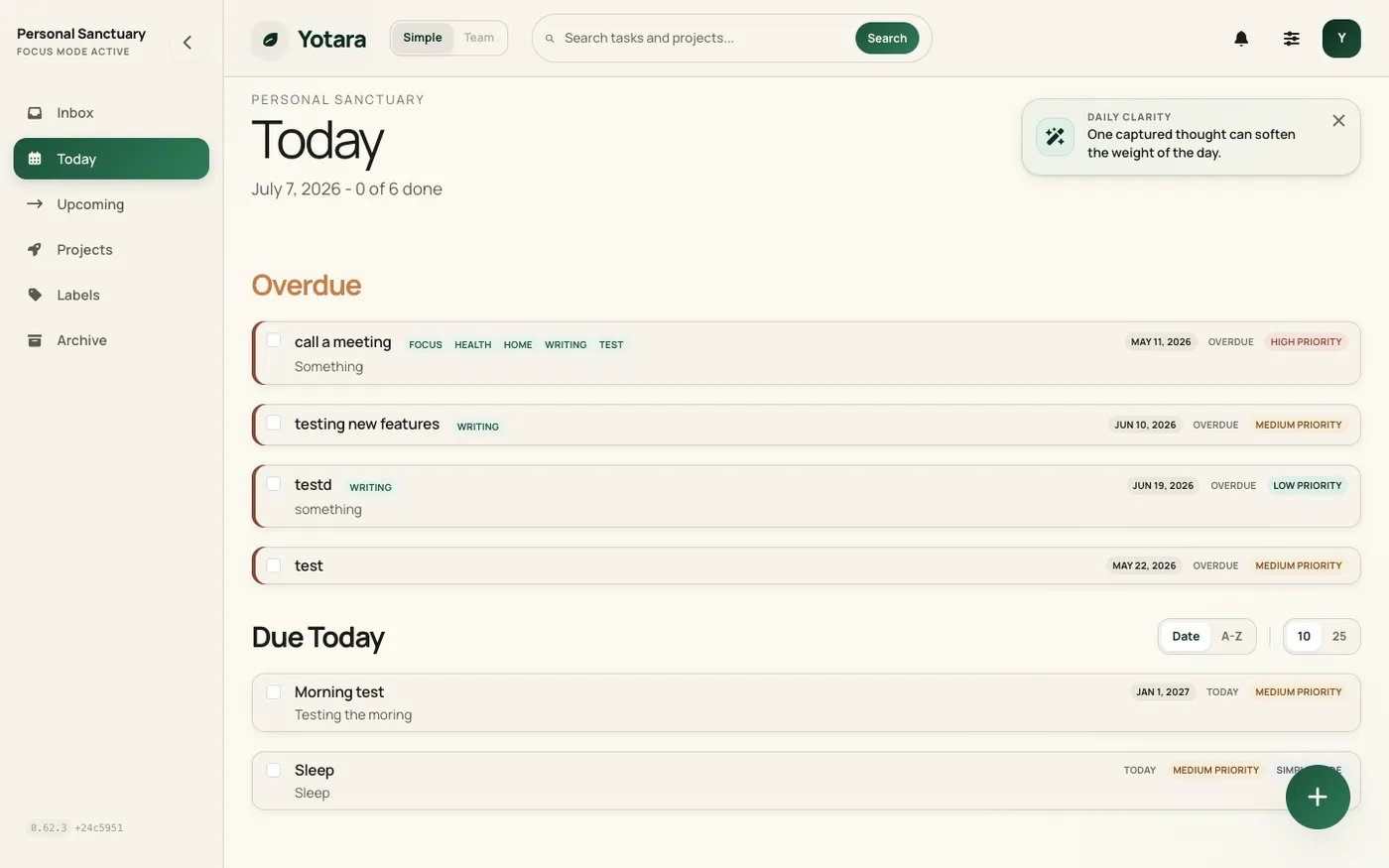The image size is (1389, 868).
Task: Click WRITING label on 'testing new features'
Action: click(478, 427)
